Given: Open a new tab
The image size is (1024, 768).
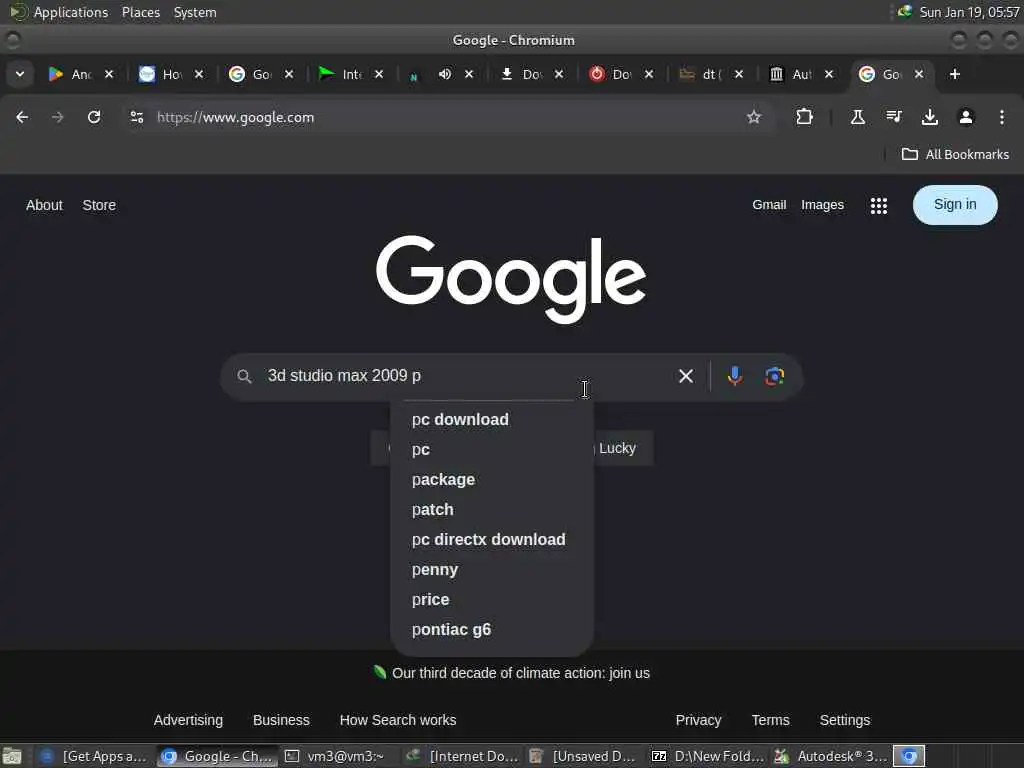Looking at the screenshot, I should click(x=954, y=74).
